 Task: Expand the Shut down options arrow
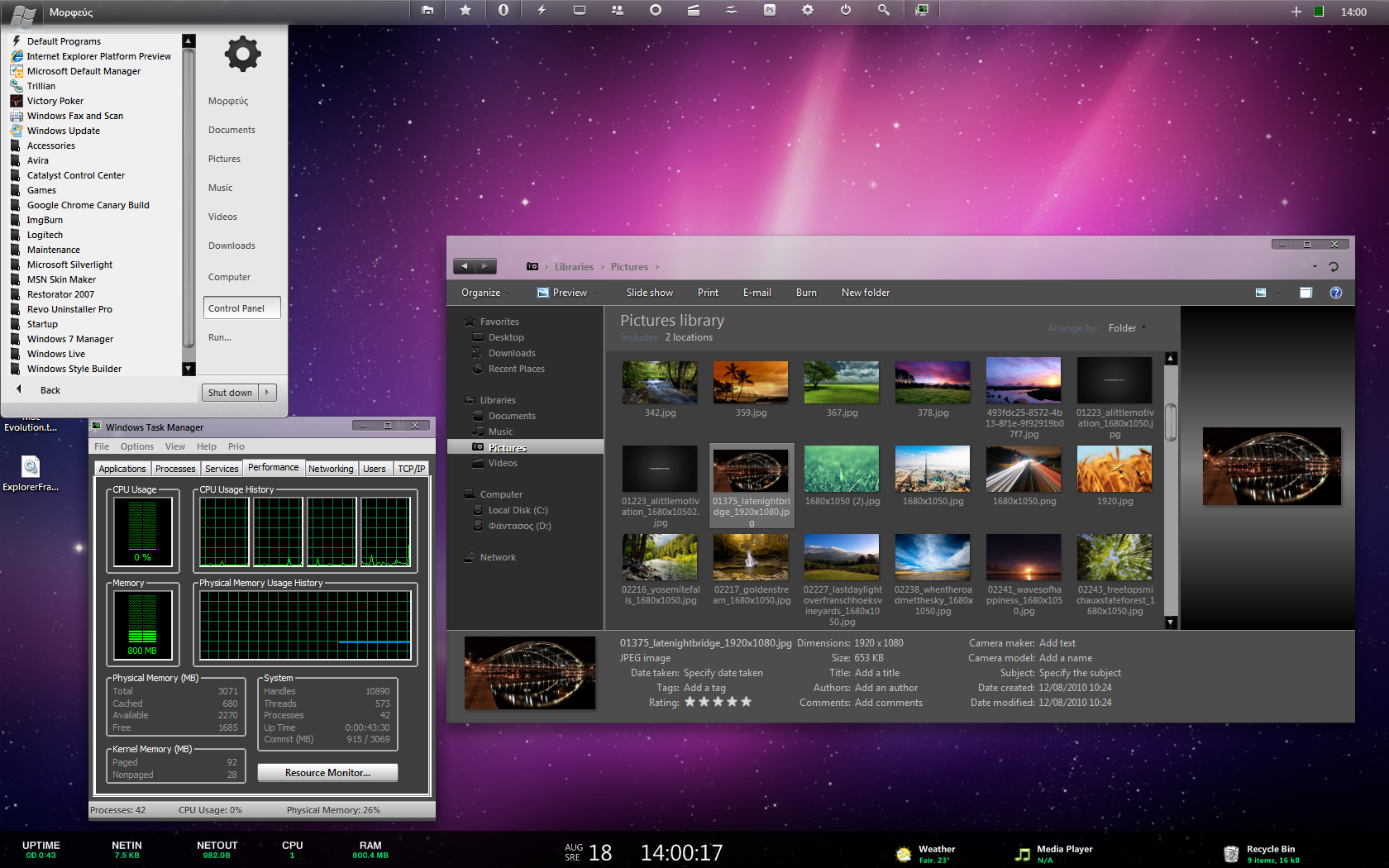[267, 393]
